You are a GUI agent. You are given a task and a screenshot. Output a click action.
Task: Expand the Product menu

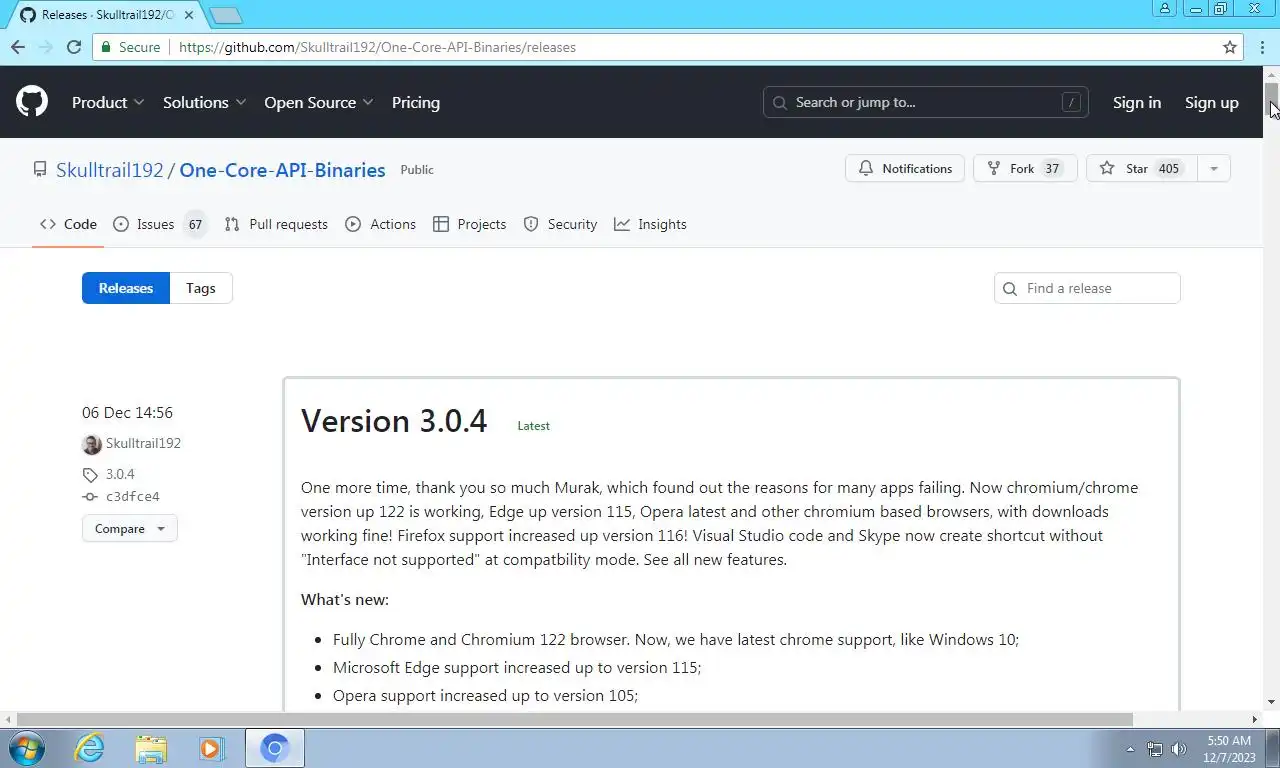click(x=108, y=102)
